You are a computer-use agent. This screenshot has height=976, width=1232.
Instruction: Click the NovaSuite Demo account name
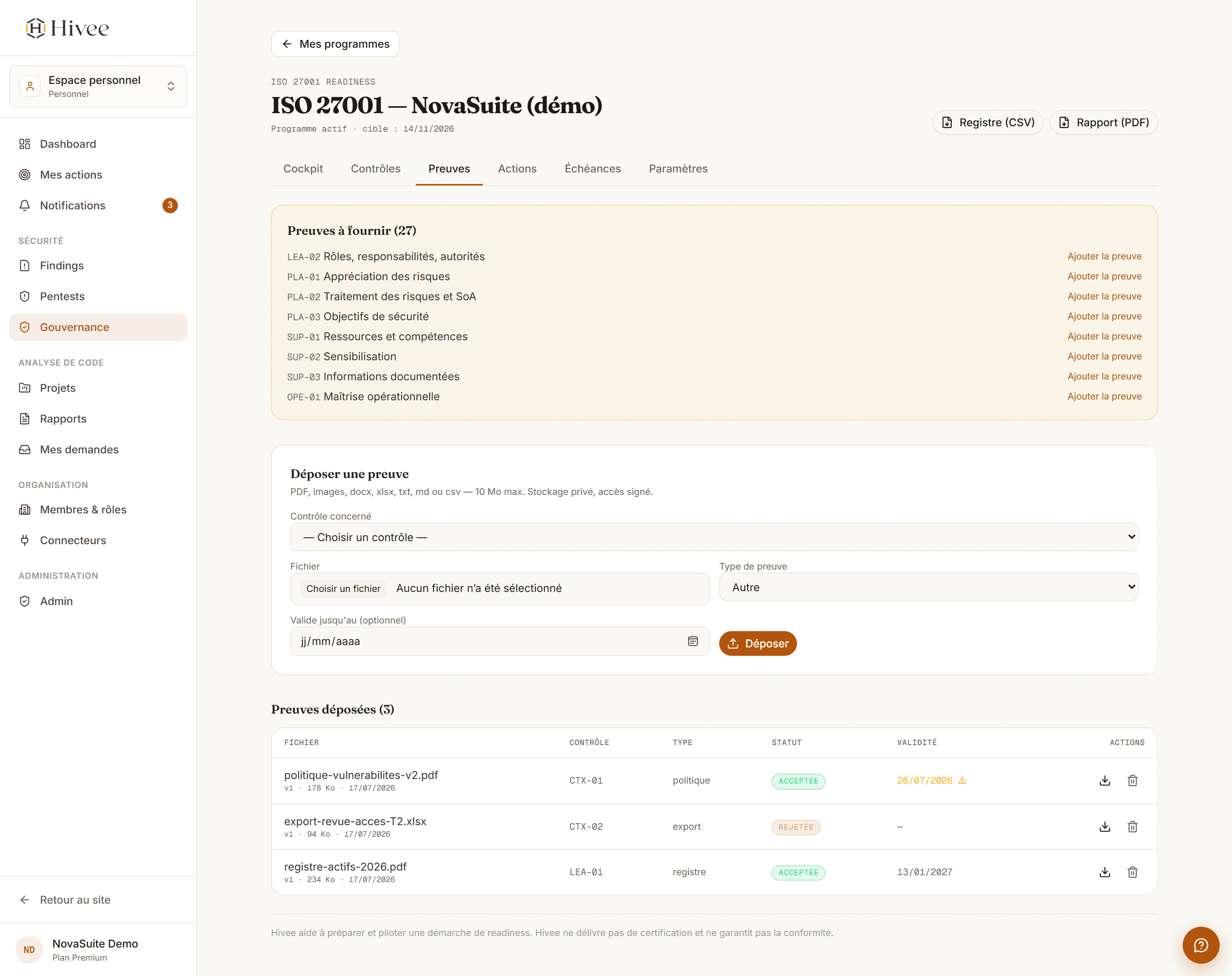click(x=95, y=943)
